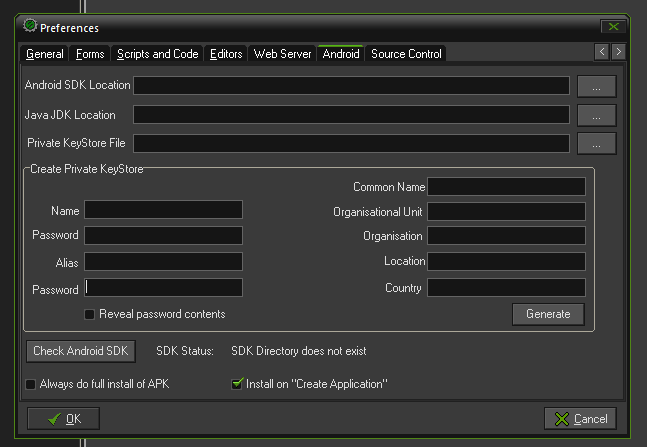The height and width of the screenshot is (447, 647).
Task: Select the keystore Alias input field
Action: 163,262
